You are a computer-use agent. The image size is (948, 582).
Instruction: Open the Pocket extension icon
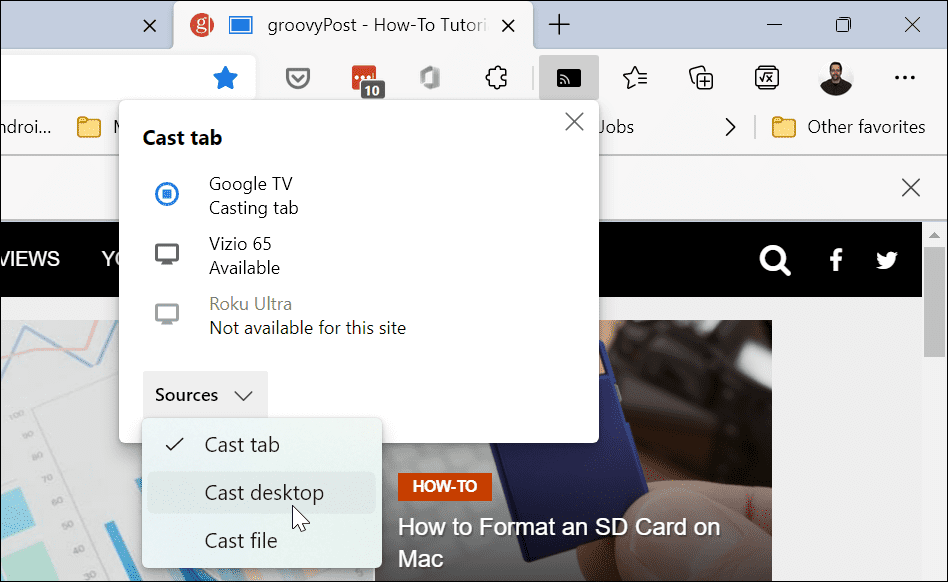coord(297,78)
